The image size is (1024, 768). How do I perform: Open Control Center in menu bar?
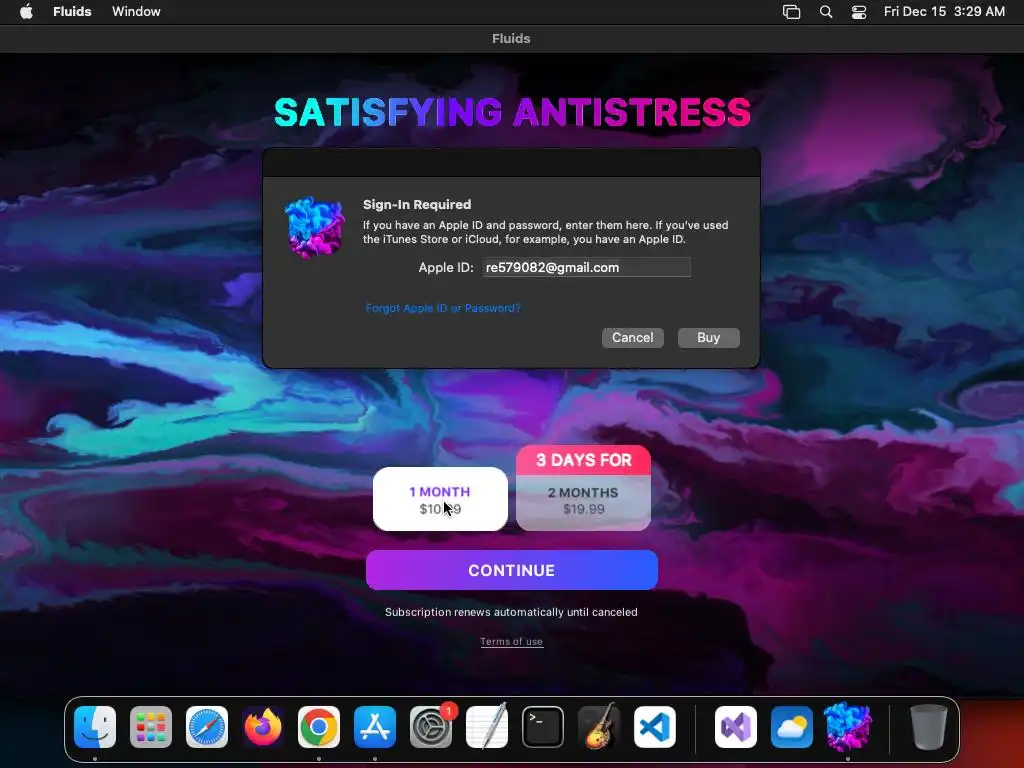tap(859, 12)
